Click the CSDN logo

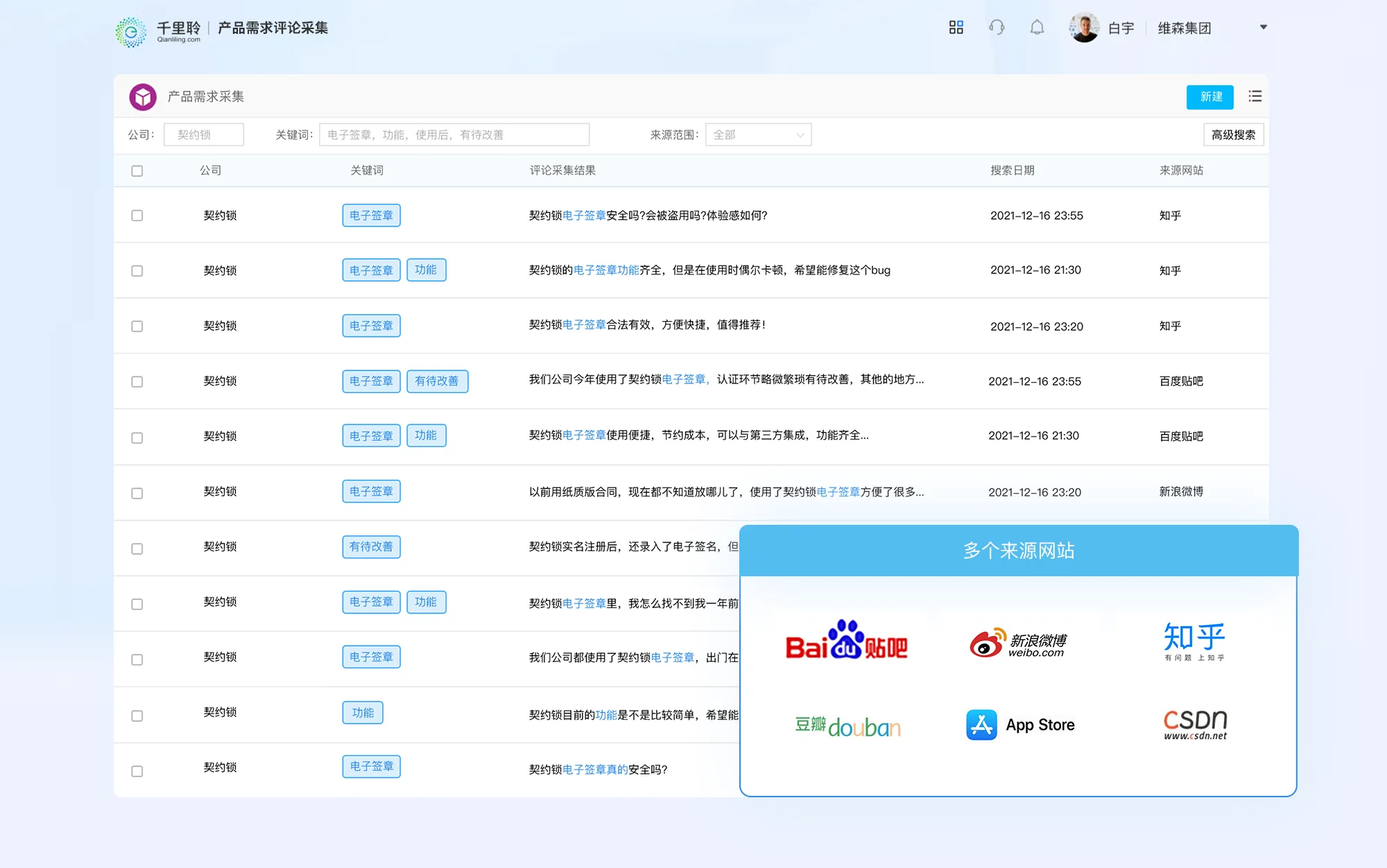[1195, 724]
